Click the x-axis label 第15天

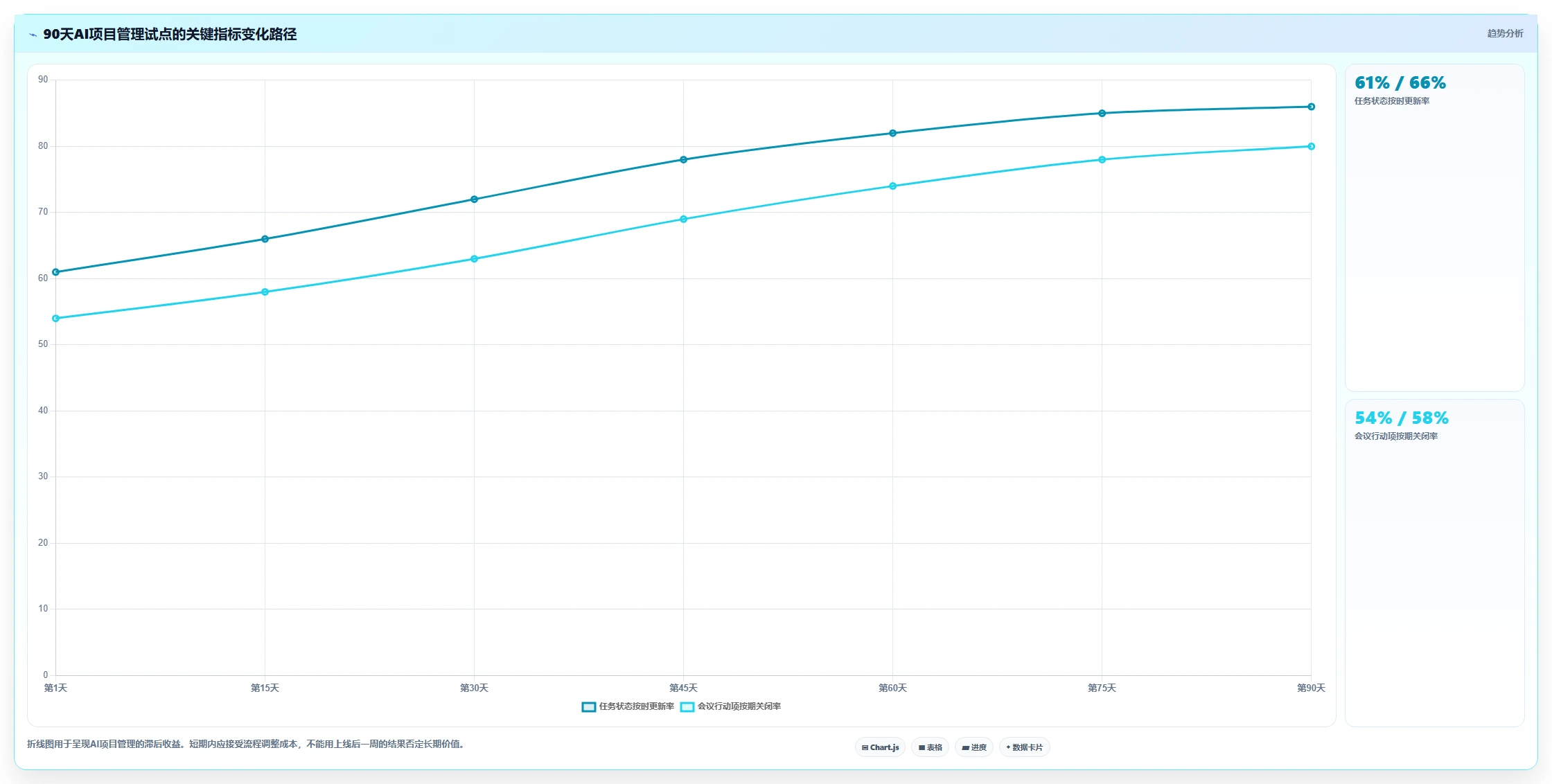265,688
